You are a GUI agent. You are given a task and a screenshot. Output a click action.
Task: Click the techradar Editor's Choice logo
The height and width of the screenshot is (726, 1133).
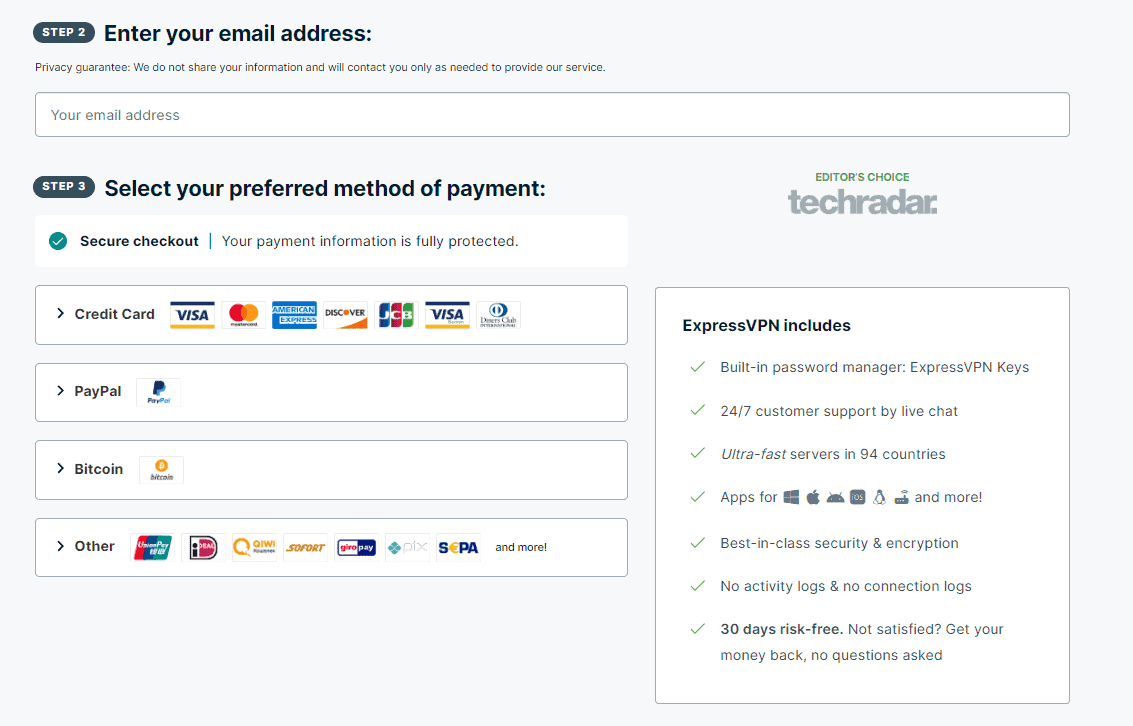pos(862,194)
